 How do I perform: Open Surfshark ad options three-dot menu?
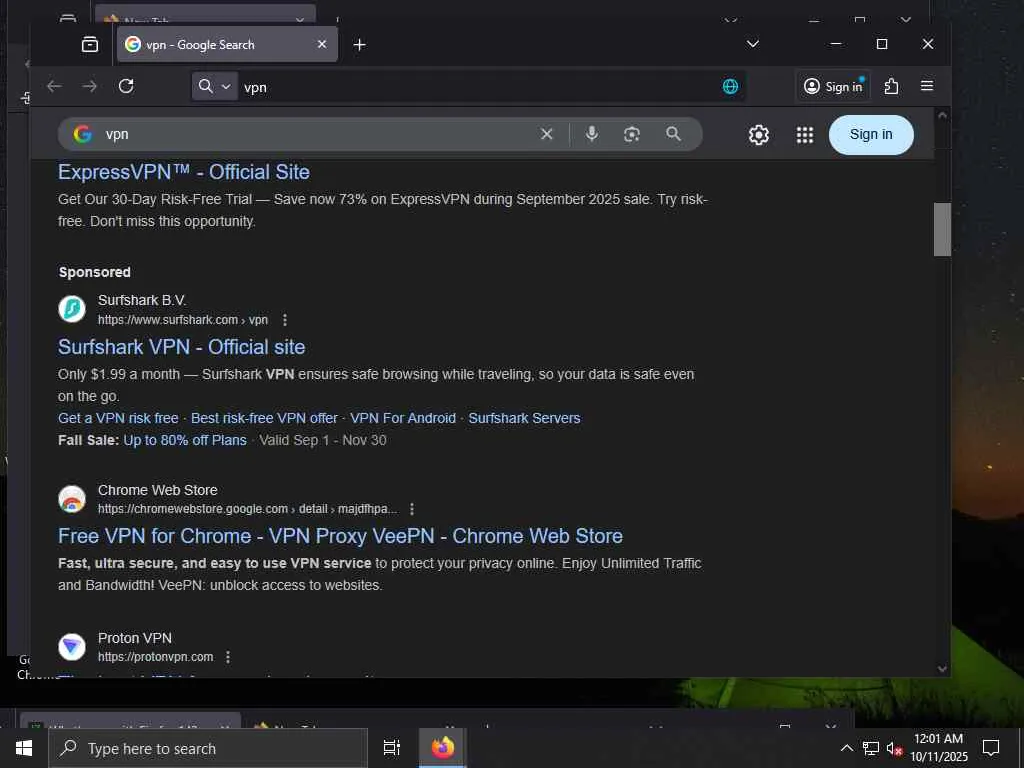[x=285, y=319]
